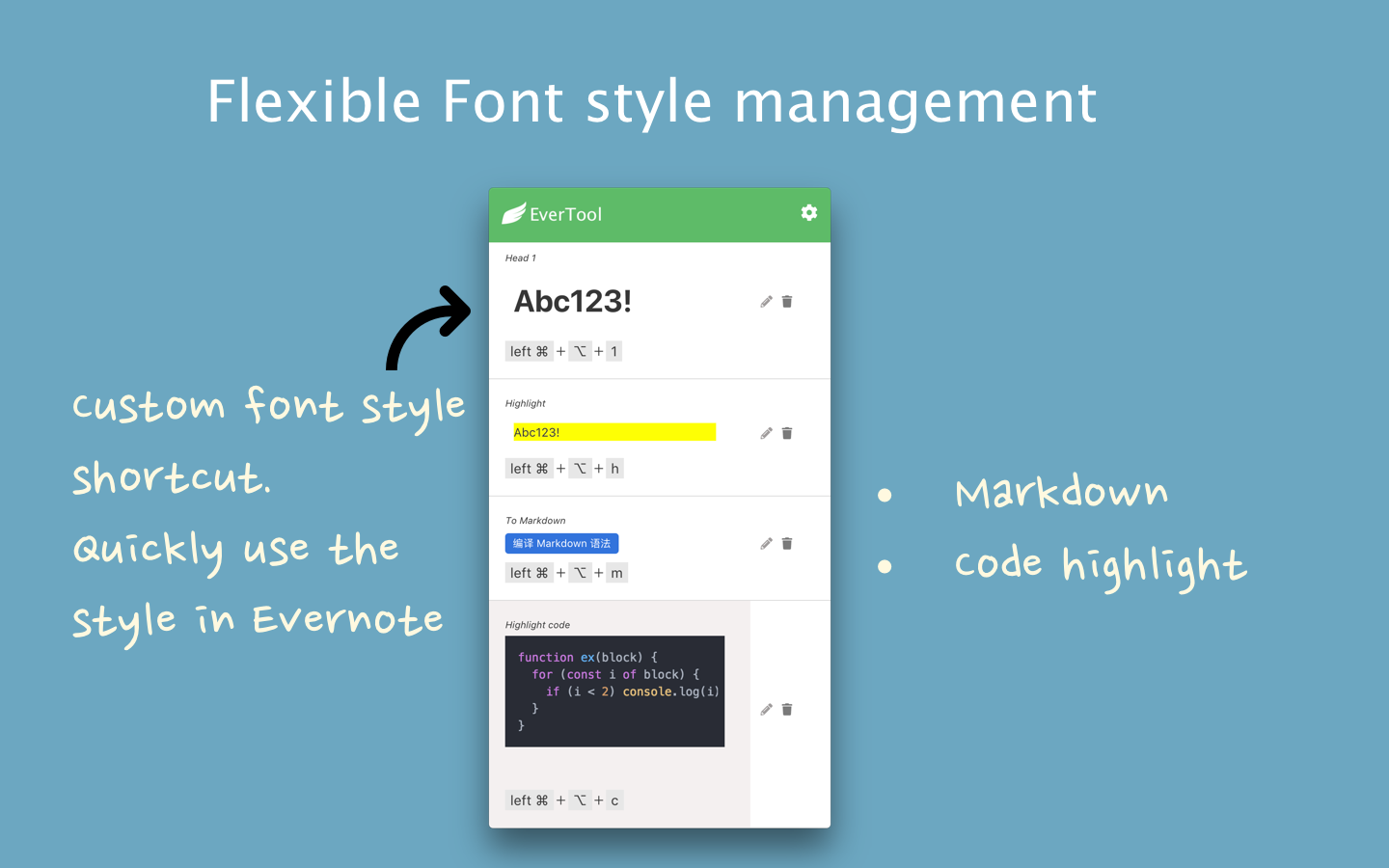1389x868 pixels.
Task: Click the option key in Markdown shortcut
Action: tap(580, 573)
